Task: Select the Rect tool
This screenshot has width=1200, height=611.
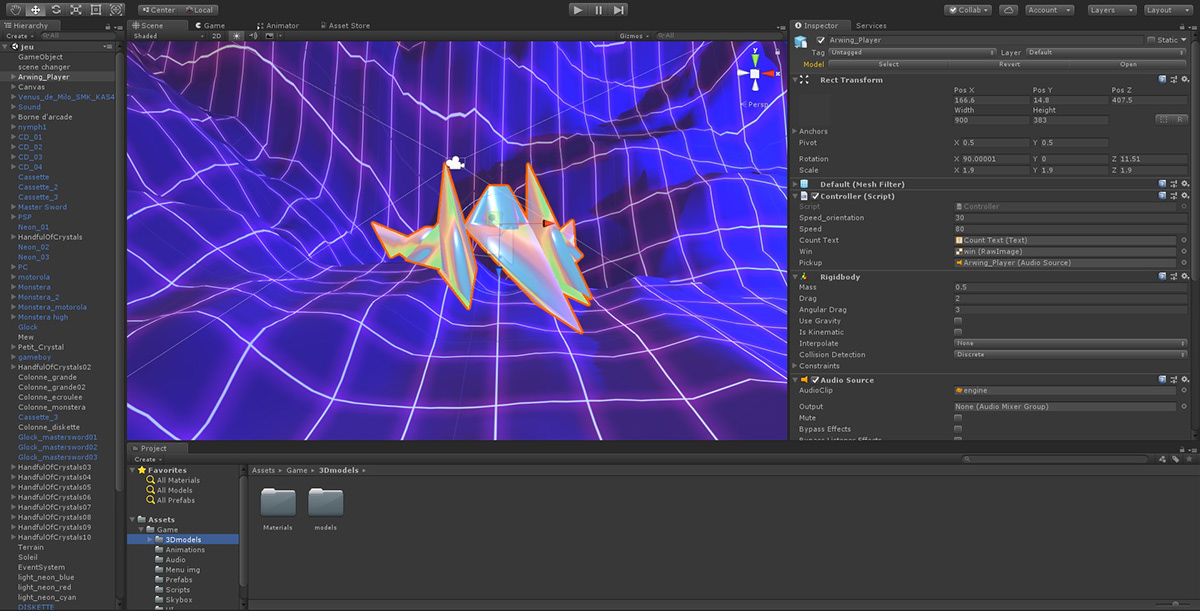Action: point(96,9)
